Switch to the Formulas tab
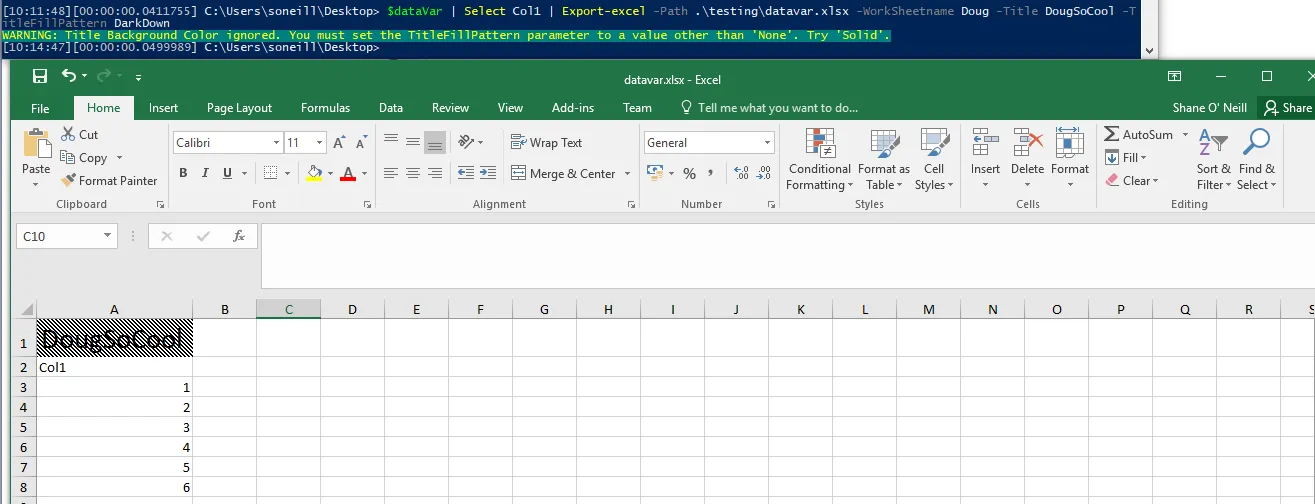Image resolution: width=1315 pixels, height=504 pixels. point(325,108)
